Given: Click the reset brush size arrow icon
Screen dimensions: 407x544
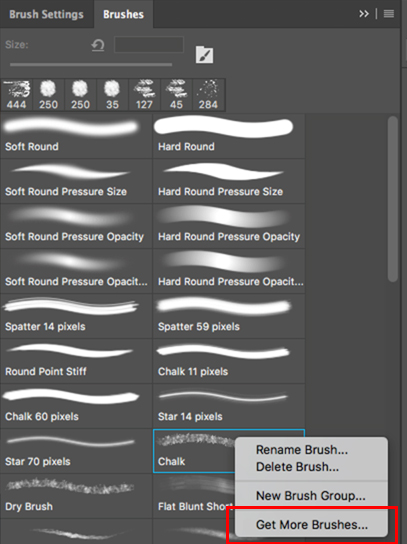Looking at the screenshot, I should click(x=97, y=45).
